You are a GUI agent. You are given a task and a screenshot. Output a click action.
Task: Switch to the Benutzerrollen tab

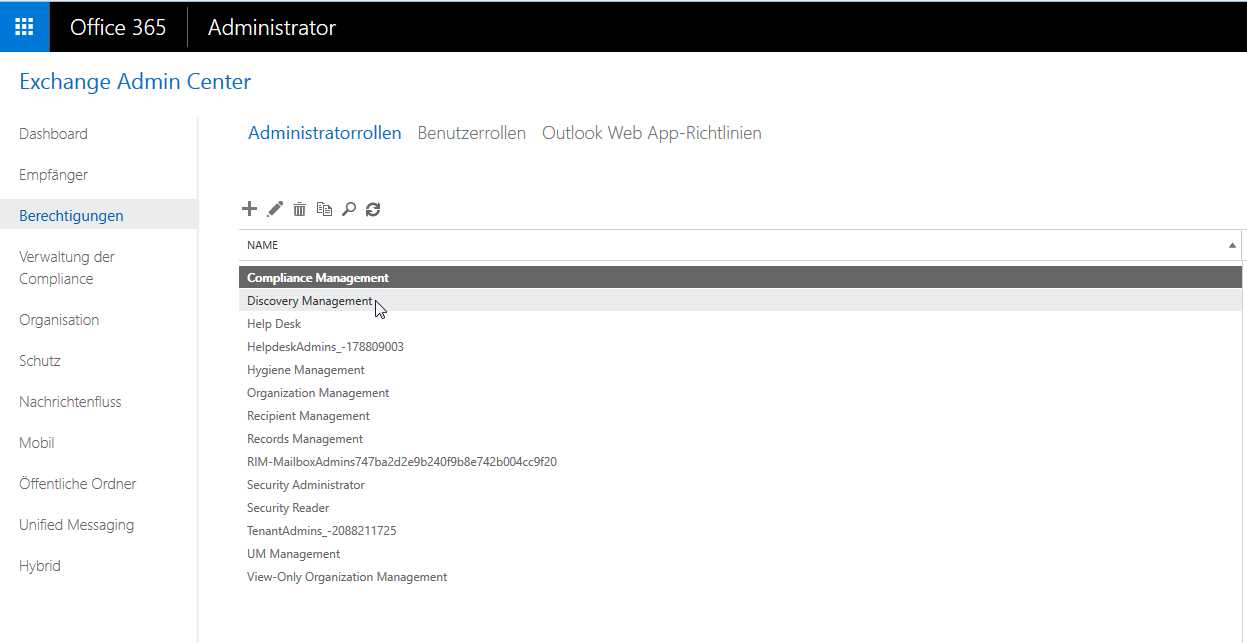click(471, 132)
